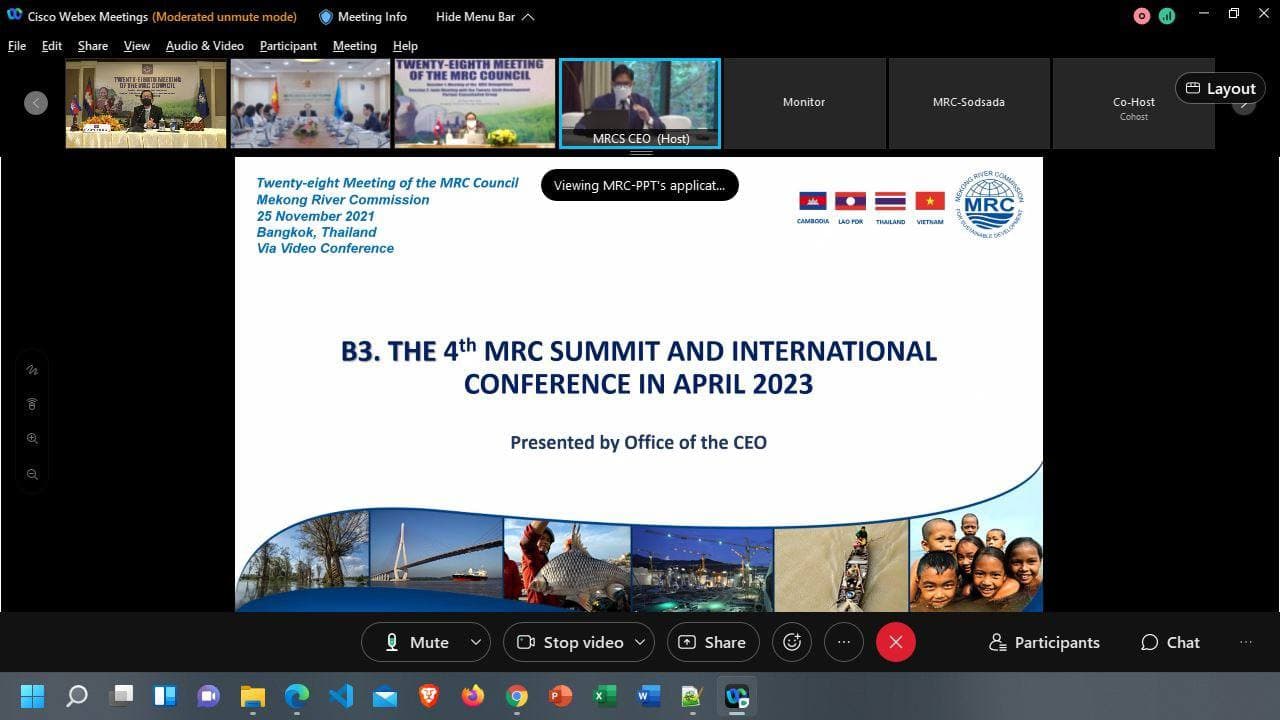Show previous participant videos with left arrow
The height and width of the screenshot is (720, 1280).
tap(36, 103)
